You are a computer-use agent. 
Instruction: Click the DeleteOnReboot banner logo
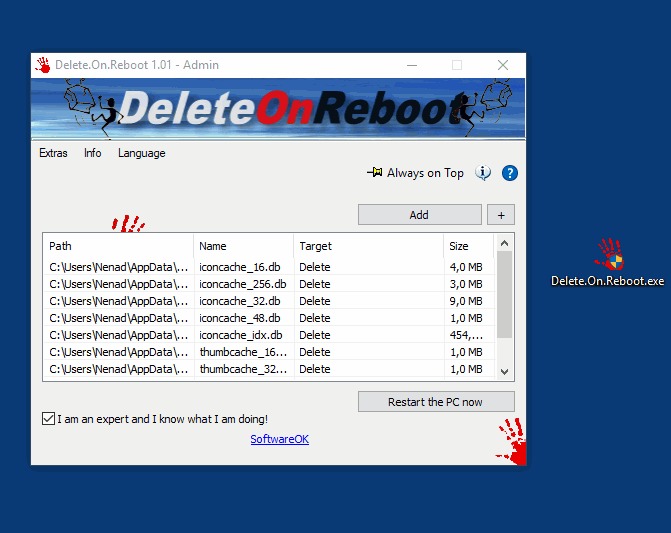(x=278, y=108)
